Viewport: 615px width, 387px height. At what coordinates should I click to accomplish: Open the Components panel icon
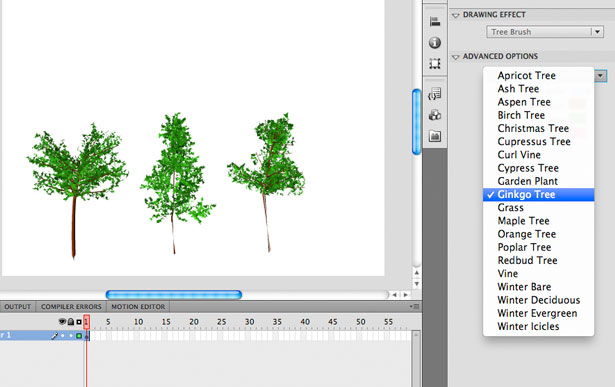[x=435, y=115]
